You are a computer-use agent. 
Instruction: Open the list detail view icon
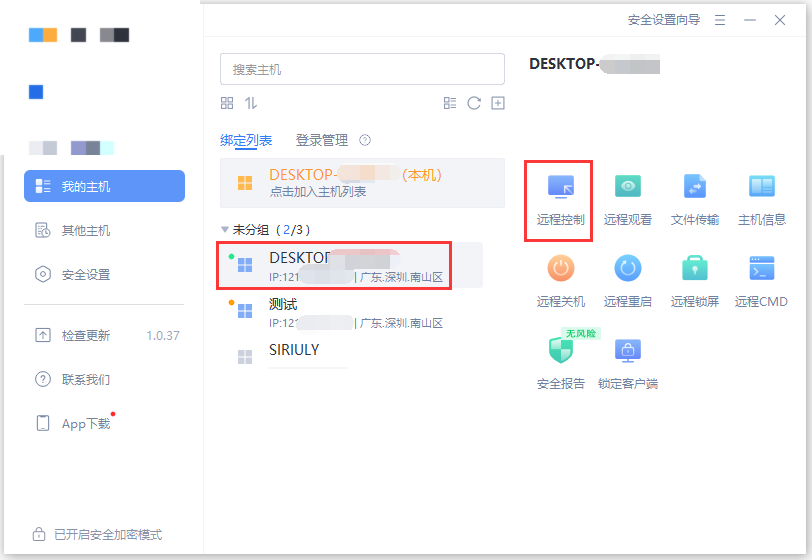(450, 103)
